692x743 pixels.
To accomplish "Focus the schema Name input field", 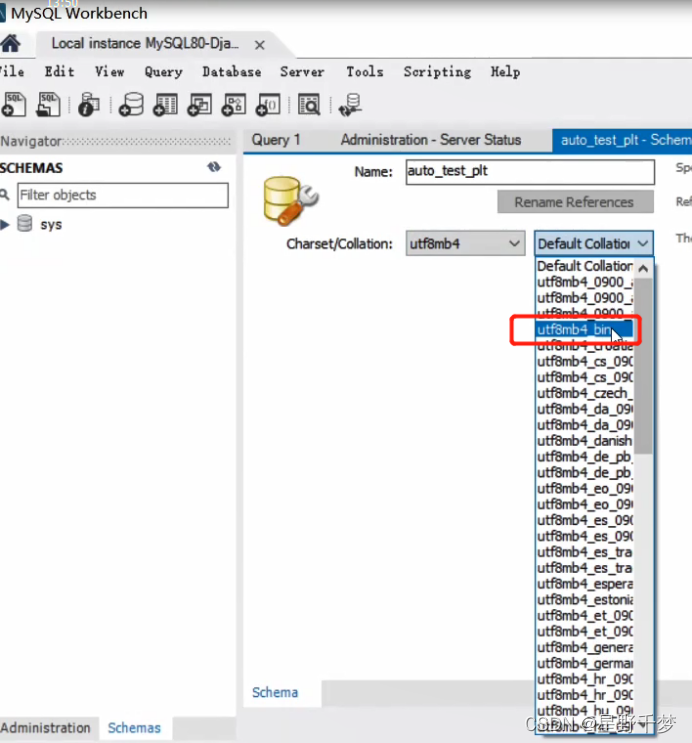I will [530, 172].
